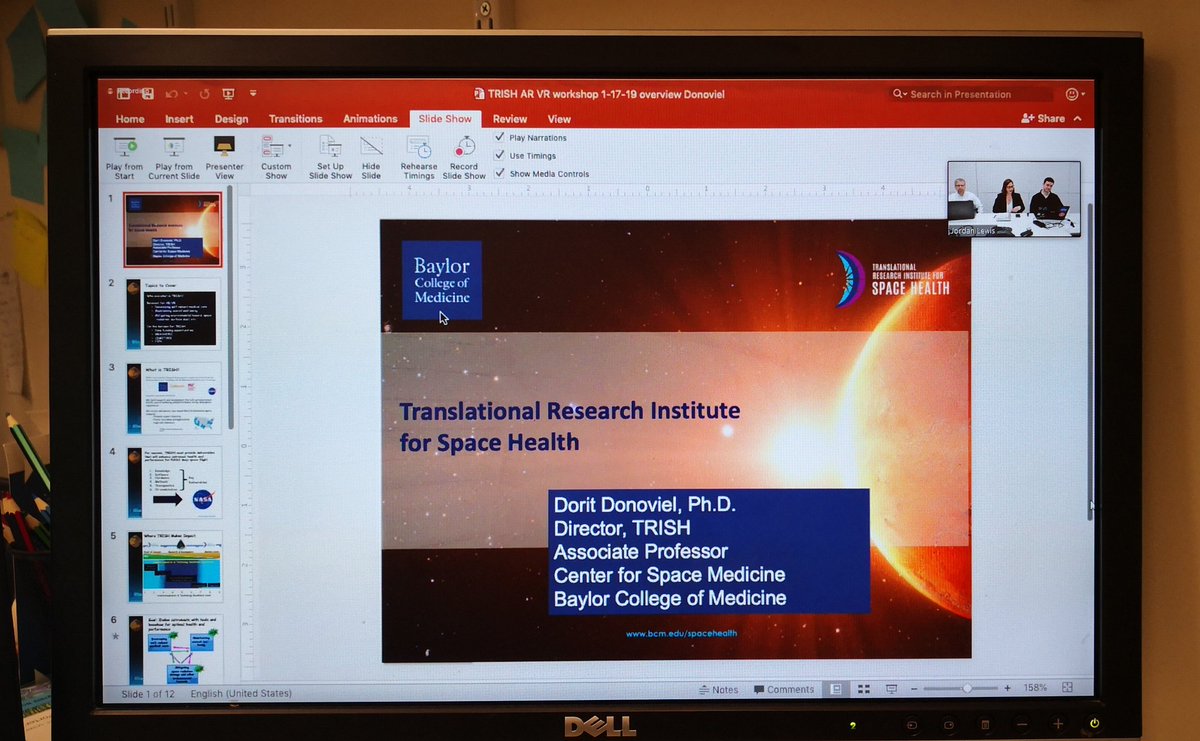The height and width of the screenshot is (741, 1200).
Task: Select slide 3 What is TRISH thumbnail
Action: tap(174, 397)
